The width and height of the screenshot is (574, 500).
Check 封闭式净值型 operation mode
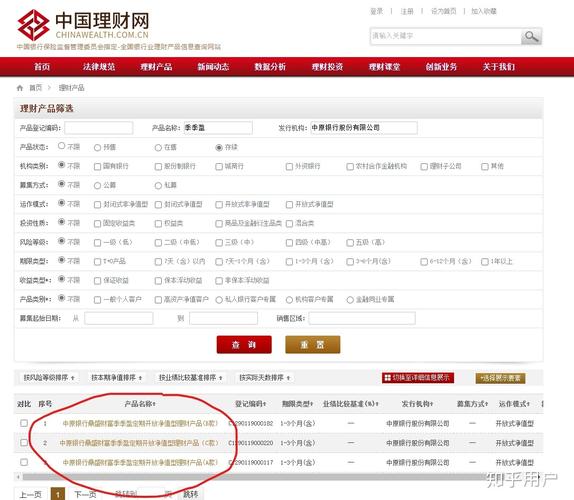pos(158,205)
